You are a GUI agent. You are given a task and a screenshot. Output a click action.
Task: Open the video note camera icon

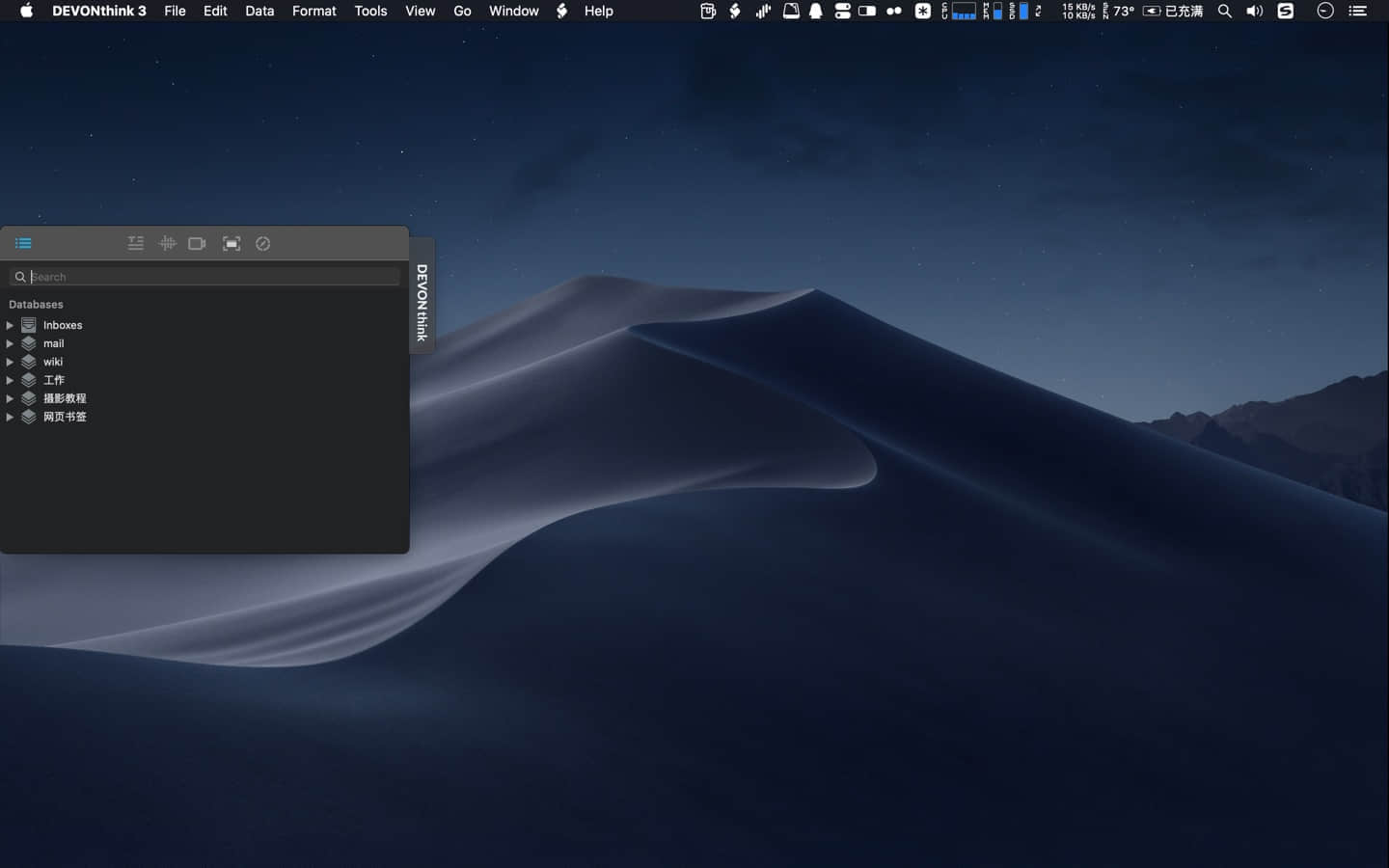tap(197, 243)
